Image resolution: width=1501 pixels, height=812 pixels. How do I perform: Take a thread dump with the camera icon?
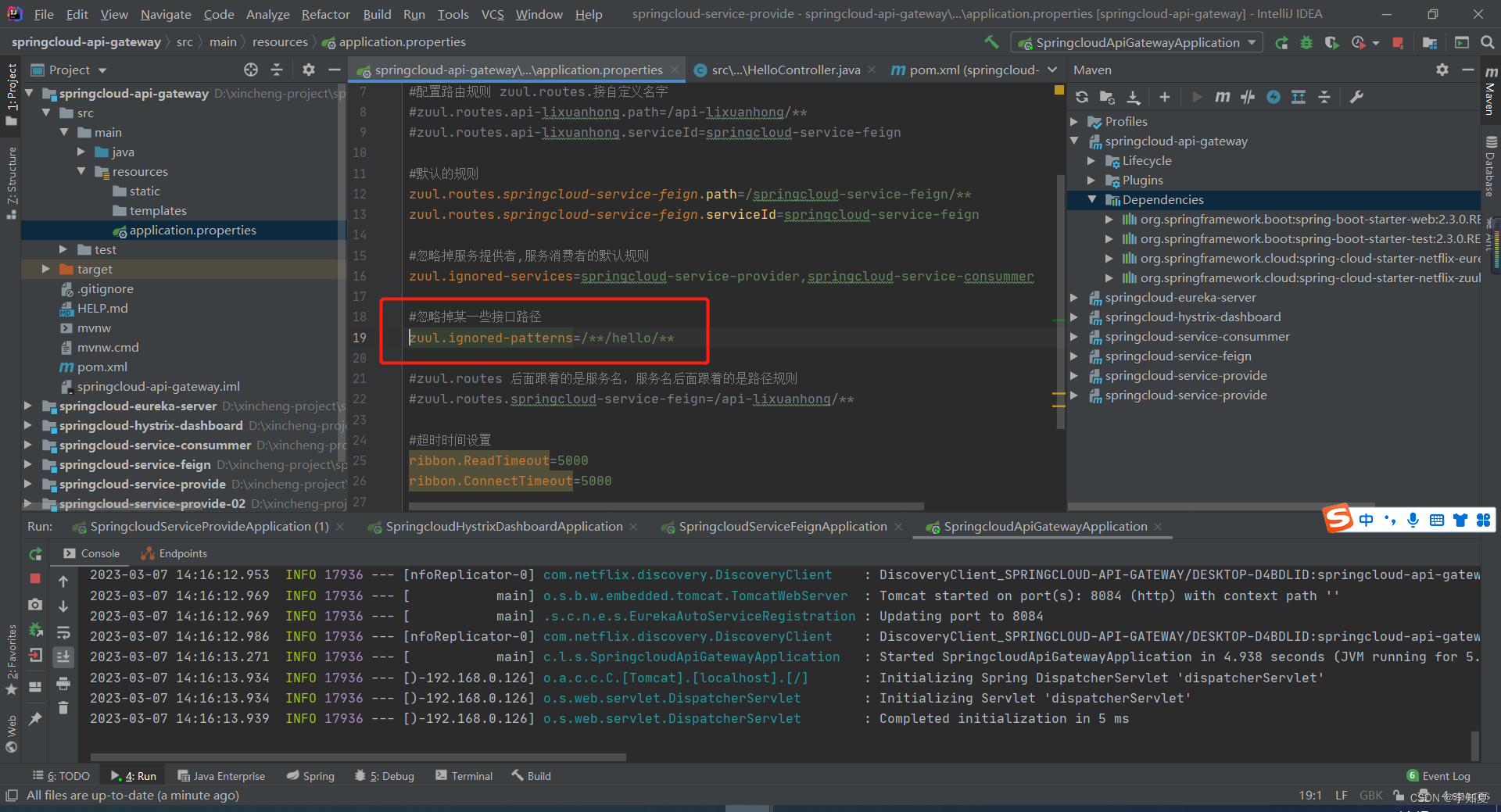point(35,604)
